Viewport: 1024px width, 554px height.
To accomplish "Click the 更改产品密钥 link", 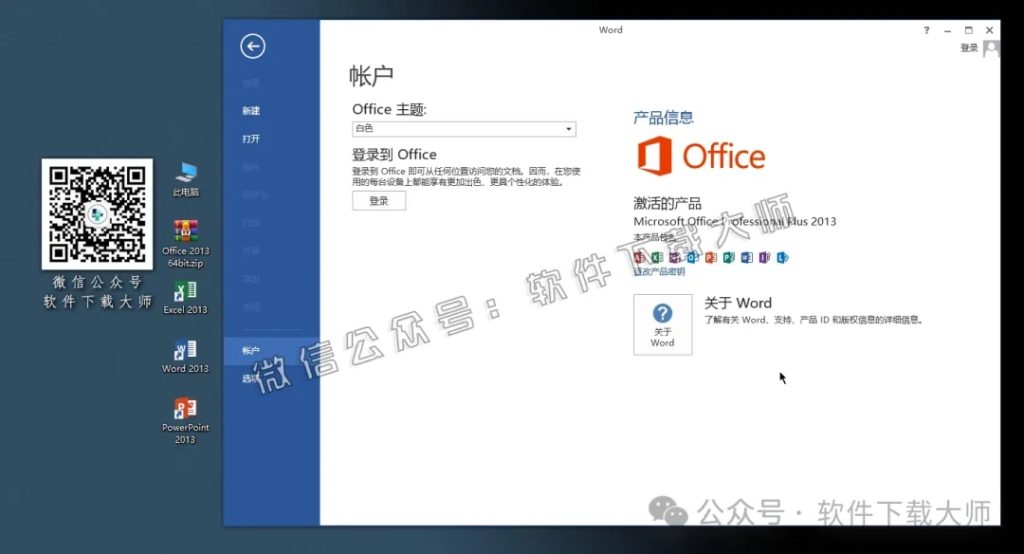I will [659, 272].
